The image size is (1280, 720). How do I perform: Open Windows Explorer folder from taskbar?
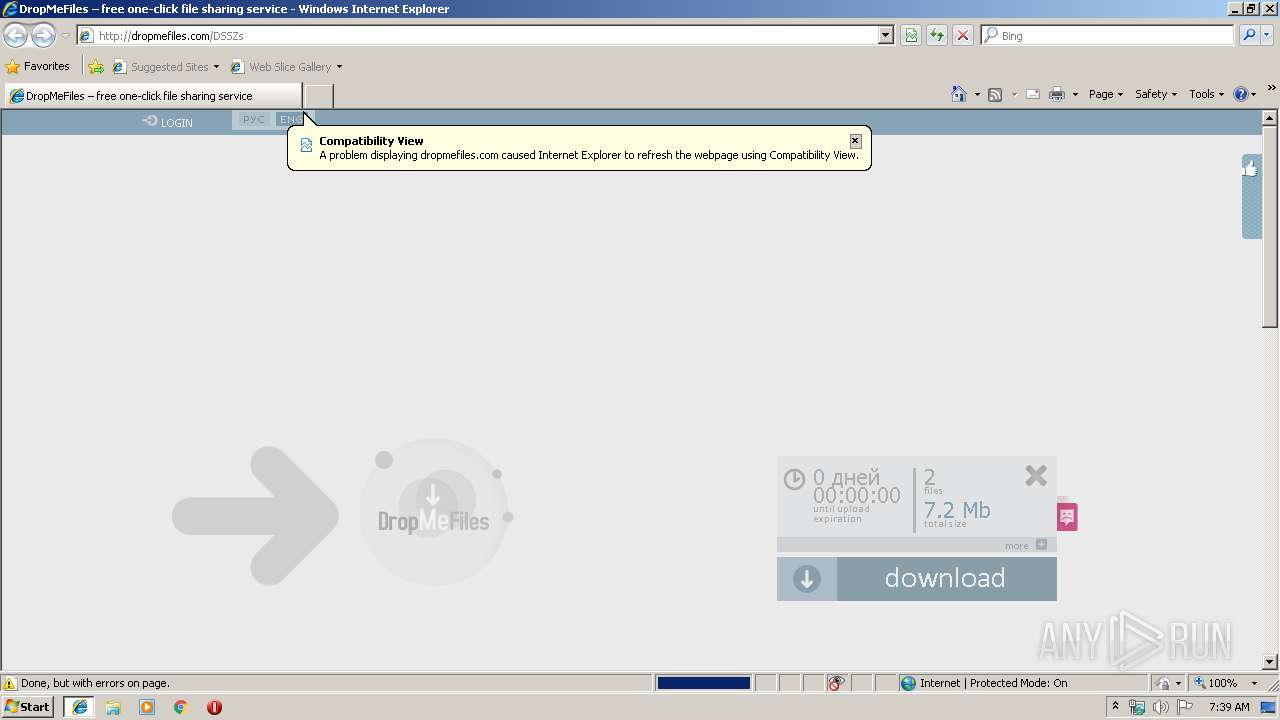113,707
